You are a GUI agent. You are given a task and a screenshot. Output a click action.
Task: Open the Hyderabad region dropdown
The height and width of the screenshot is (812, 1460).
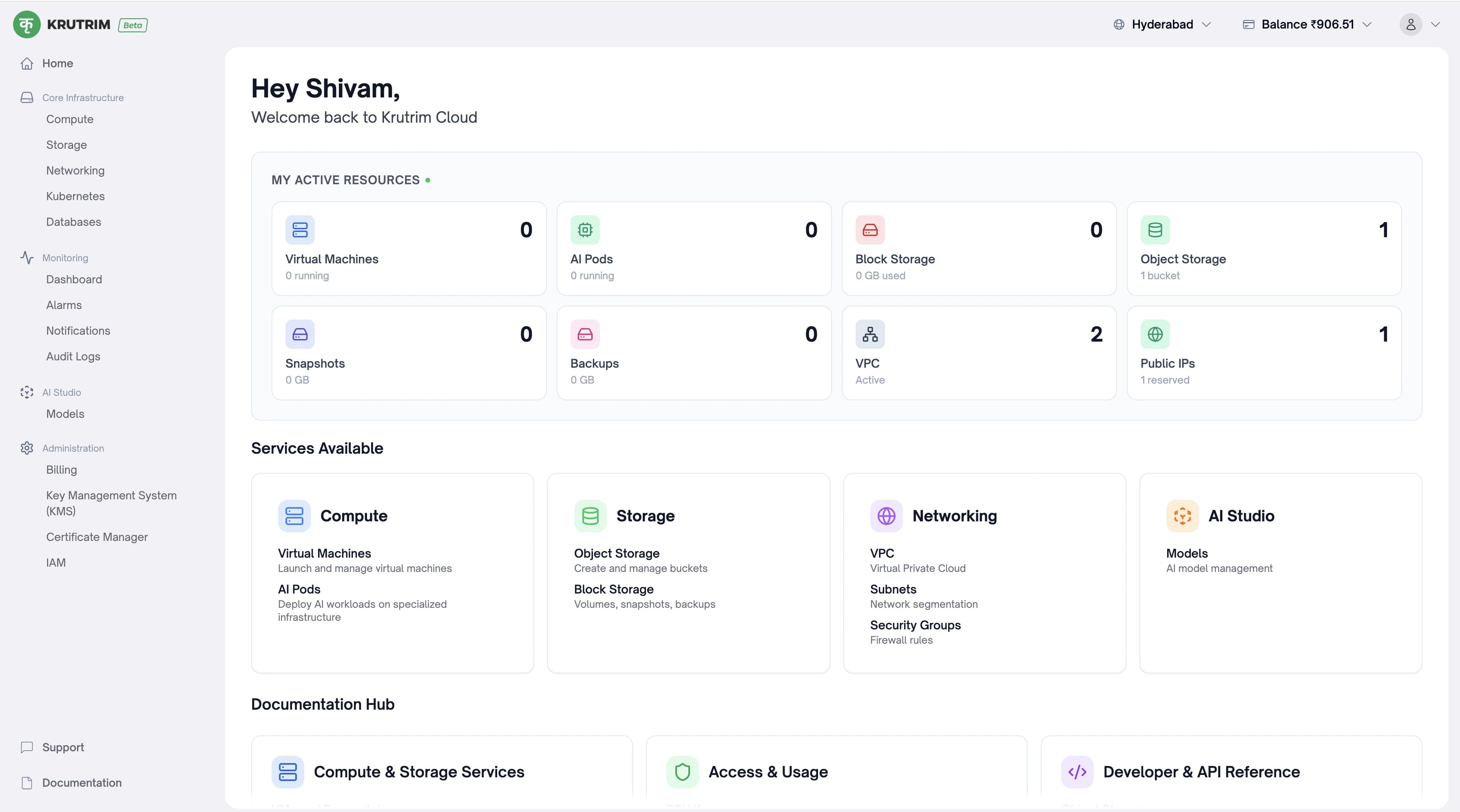pos(1162,24)
